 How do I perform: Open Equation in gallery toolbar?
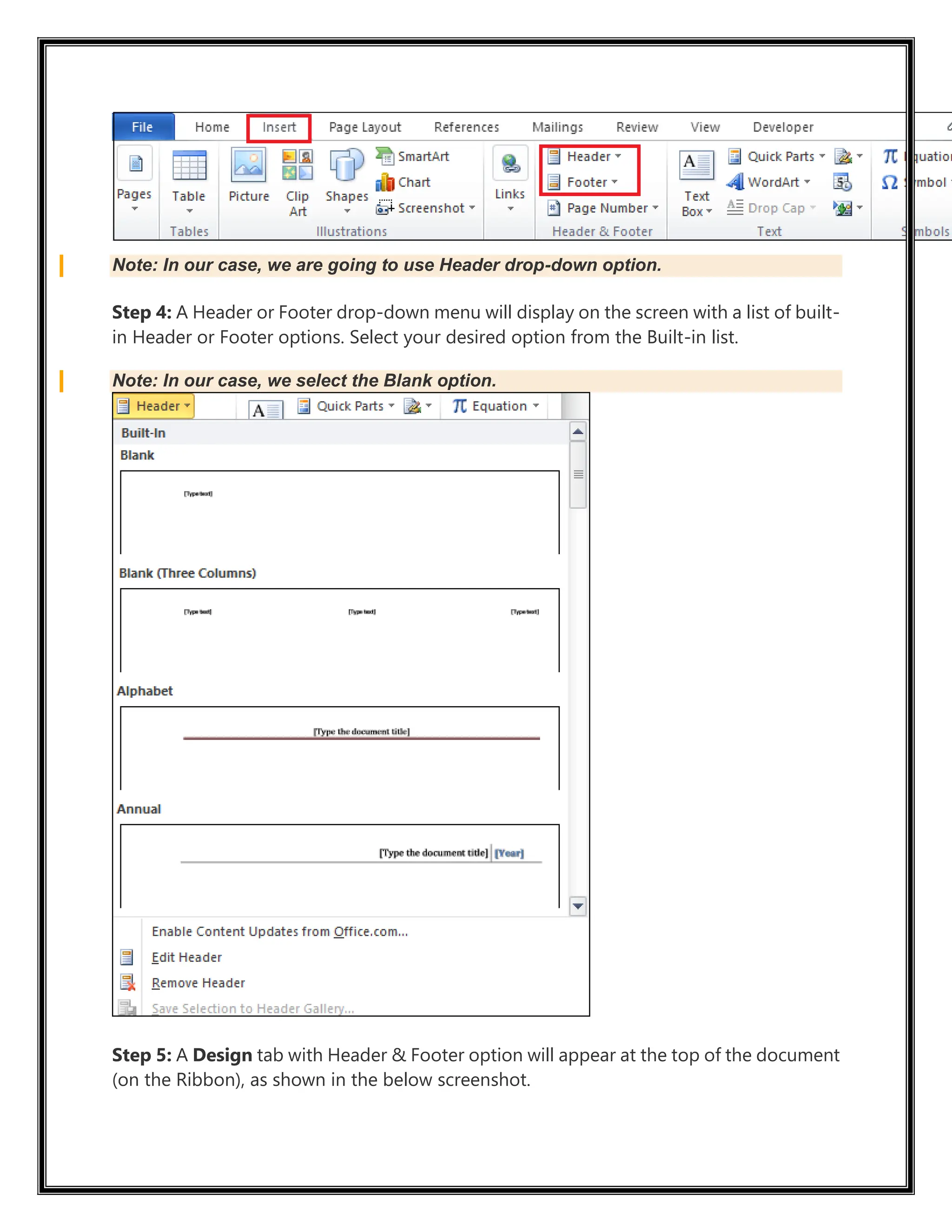(x=496, y=406)
